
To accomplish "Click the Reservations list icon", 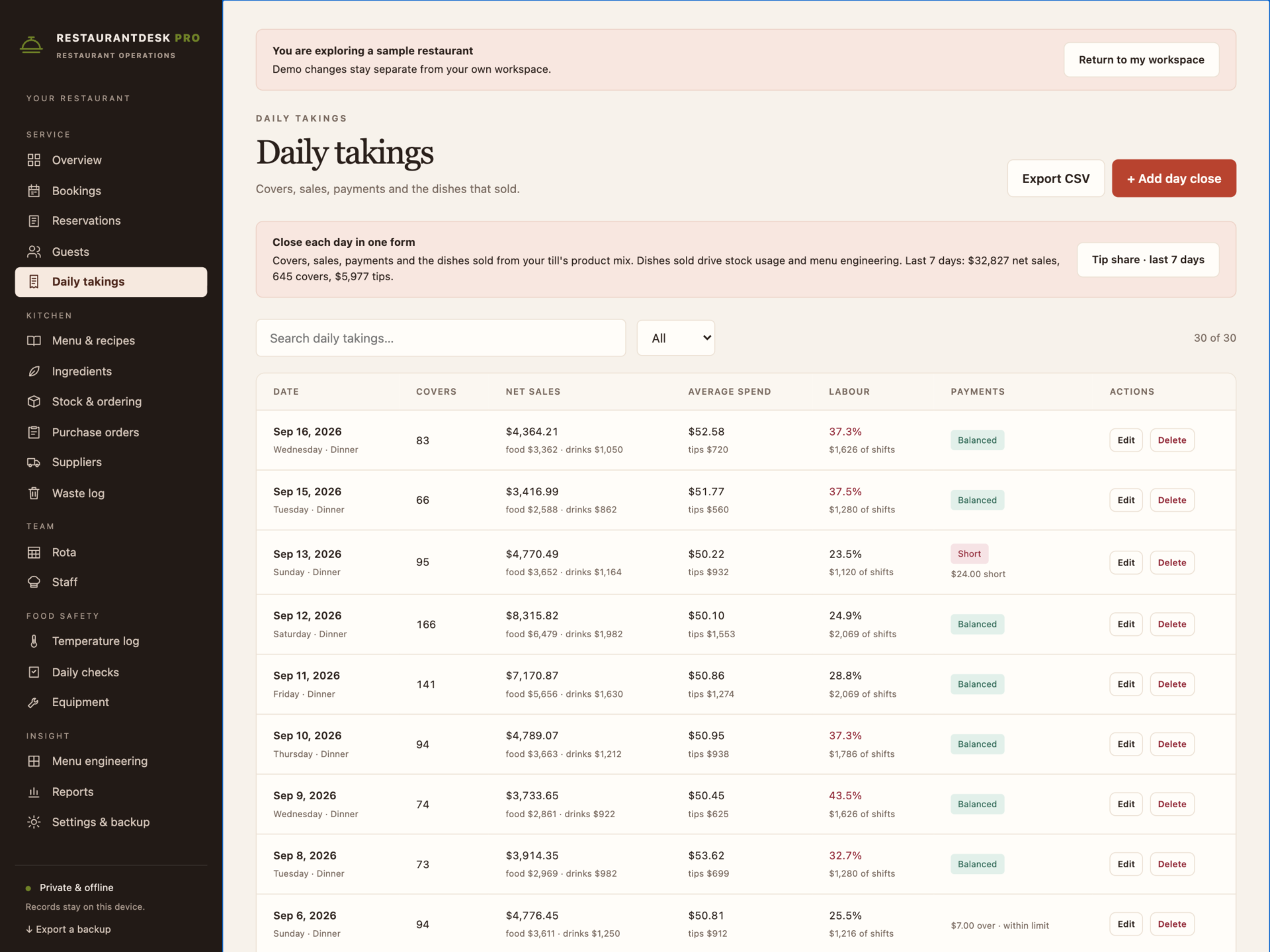I will tap(34, 221).
